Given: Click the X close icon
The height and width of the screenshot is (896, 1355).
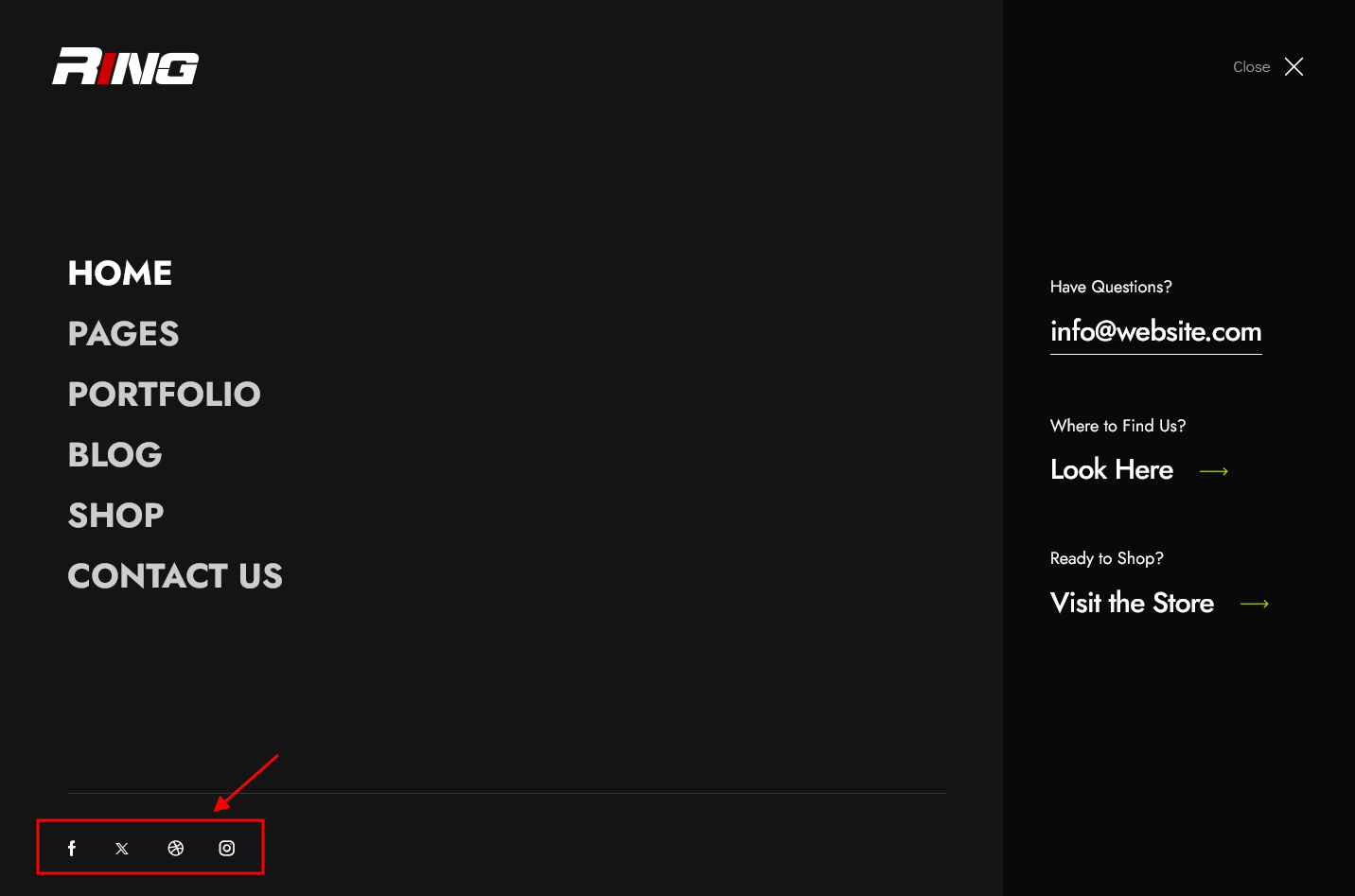Looking at the screenshot, I should coord(1293,66).
